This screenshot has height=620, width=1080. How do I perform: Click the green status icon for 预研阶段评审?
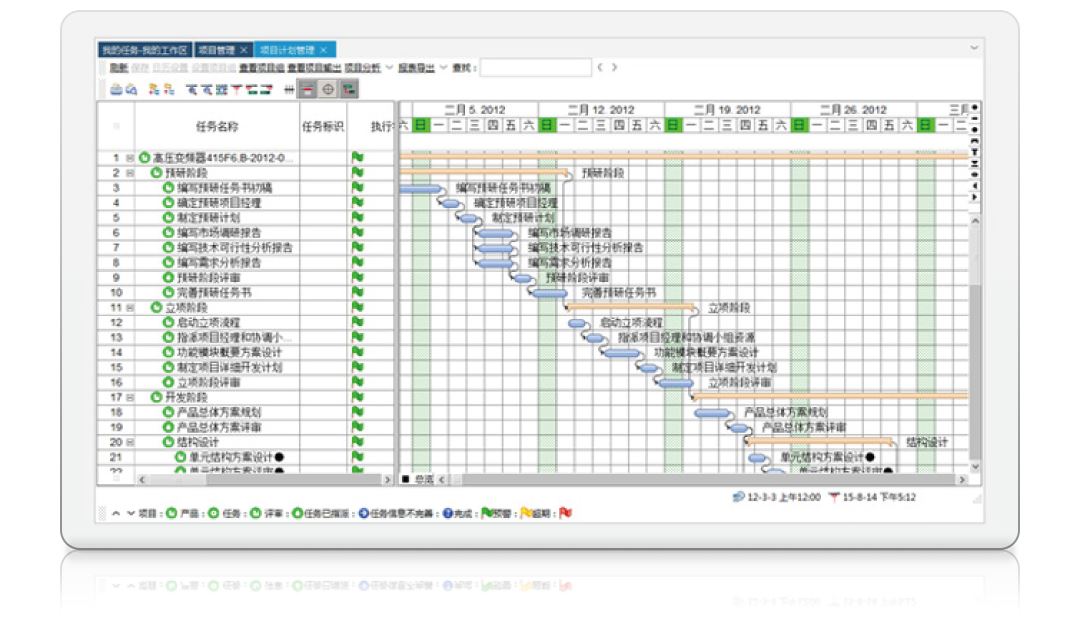click(x=168, y=277)
